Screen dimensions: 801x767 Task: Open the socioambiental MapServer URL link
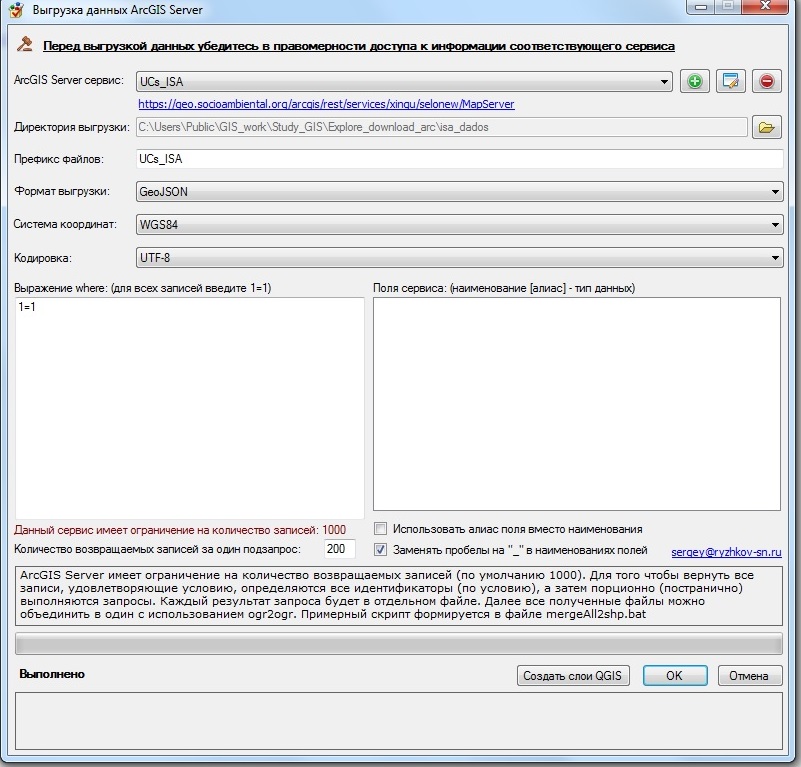[326, 104]
